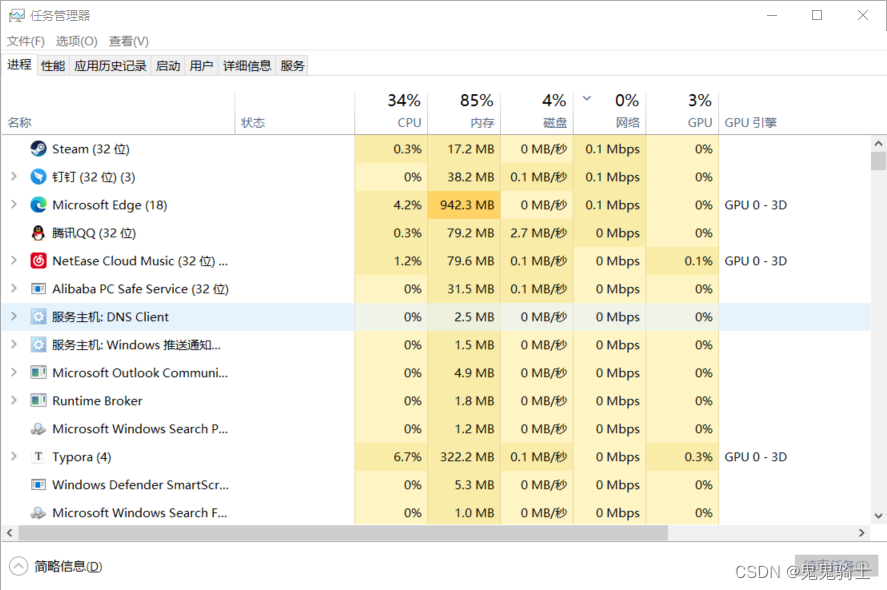Screen dimensions: 887x590
Task: Click the horizontal scrollbar left arrow
Action: pos(9,533)
